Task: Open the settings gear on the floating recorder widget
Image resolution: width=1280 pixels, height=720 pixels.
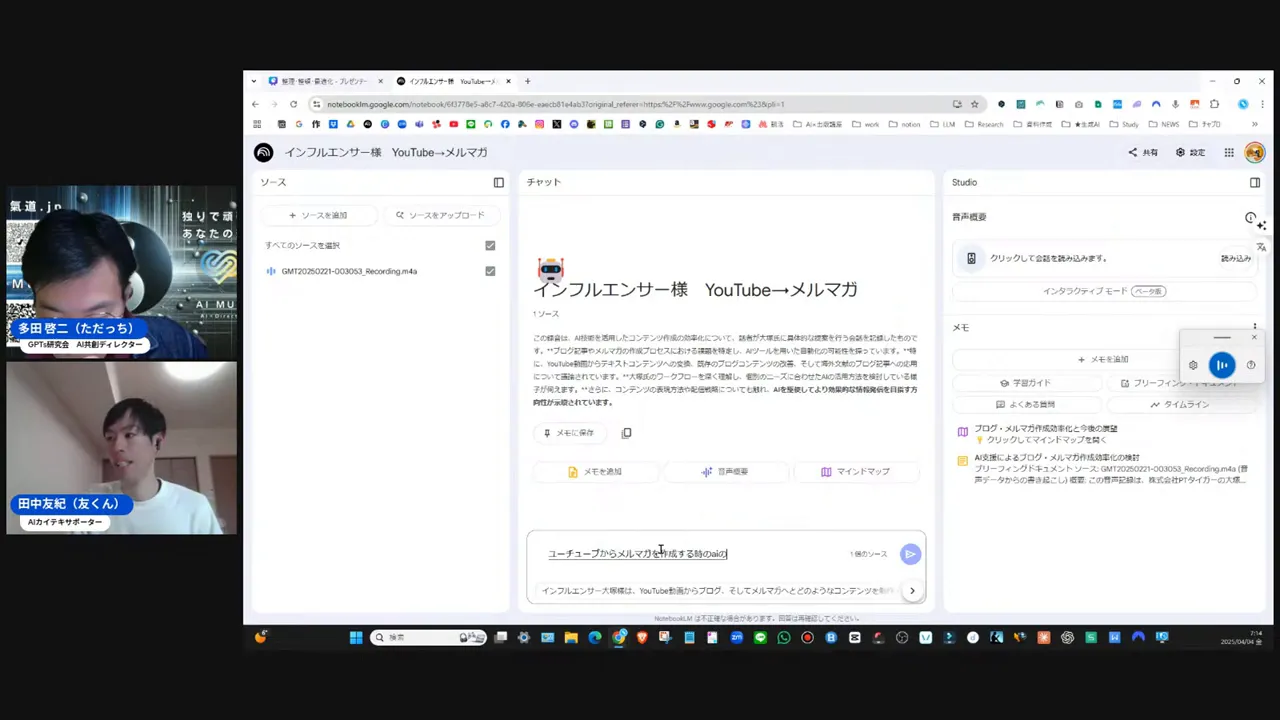Action: (x=1193, y=365)
